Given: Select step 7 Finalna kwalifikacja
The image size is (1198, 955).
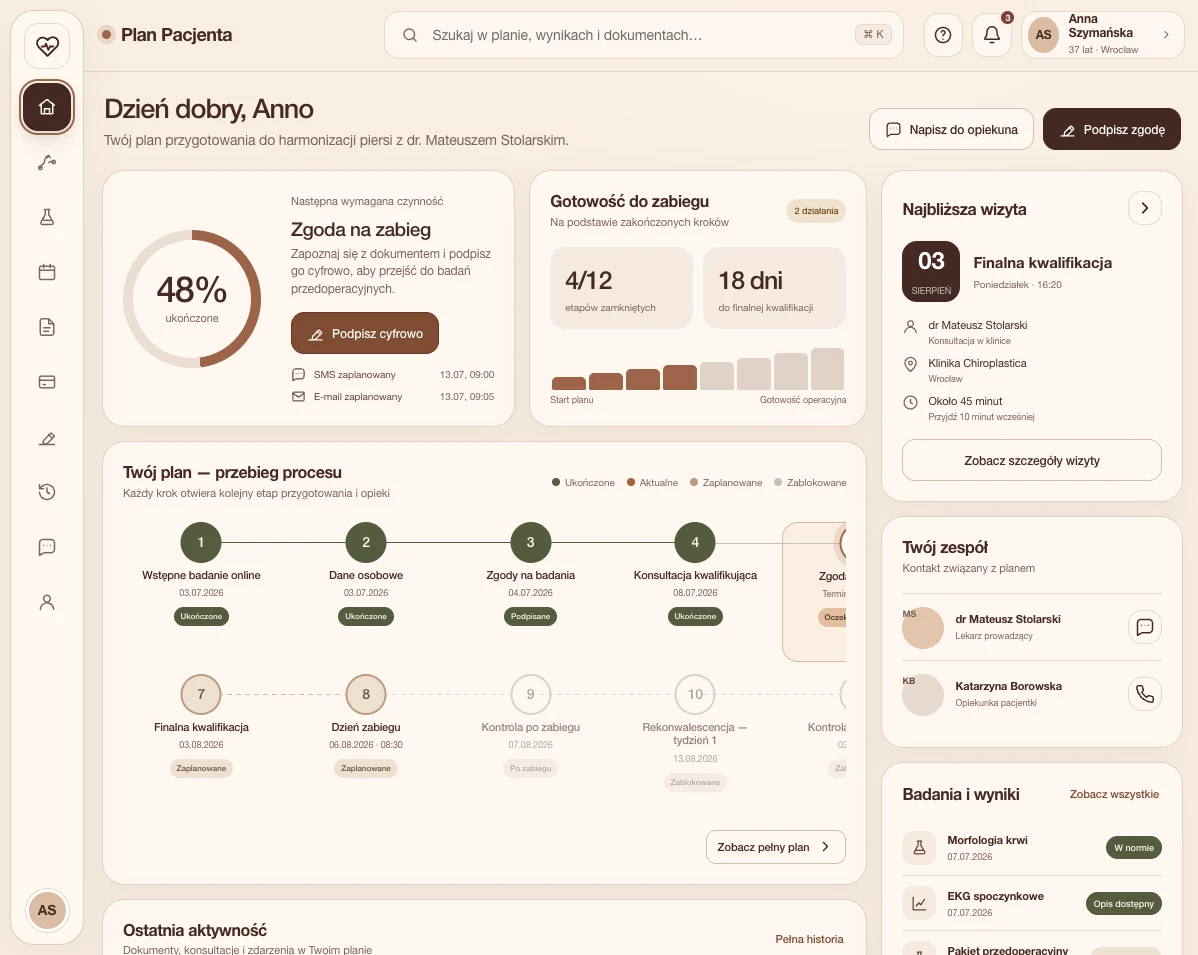Looking at the screenshot, I should 201,694.
